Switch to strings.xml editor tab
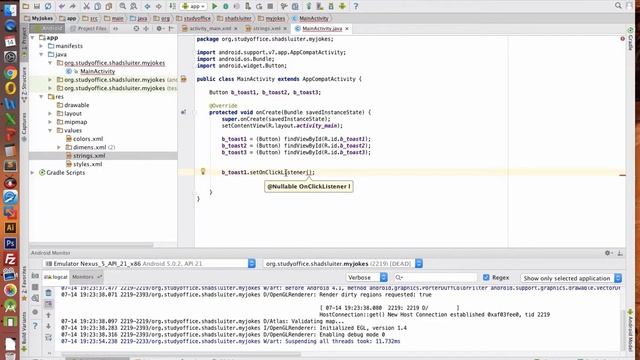 tap(266, 29)
